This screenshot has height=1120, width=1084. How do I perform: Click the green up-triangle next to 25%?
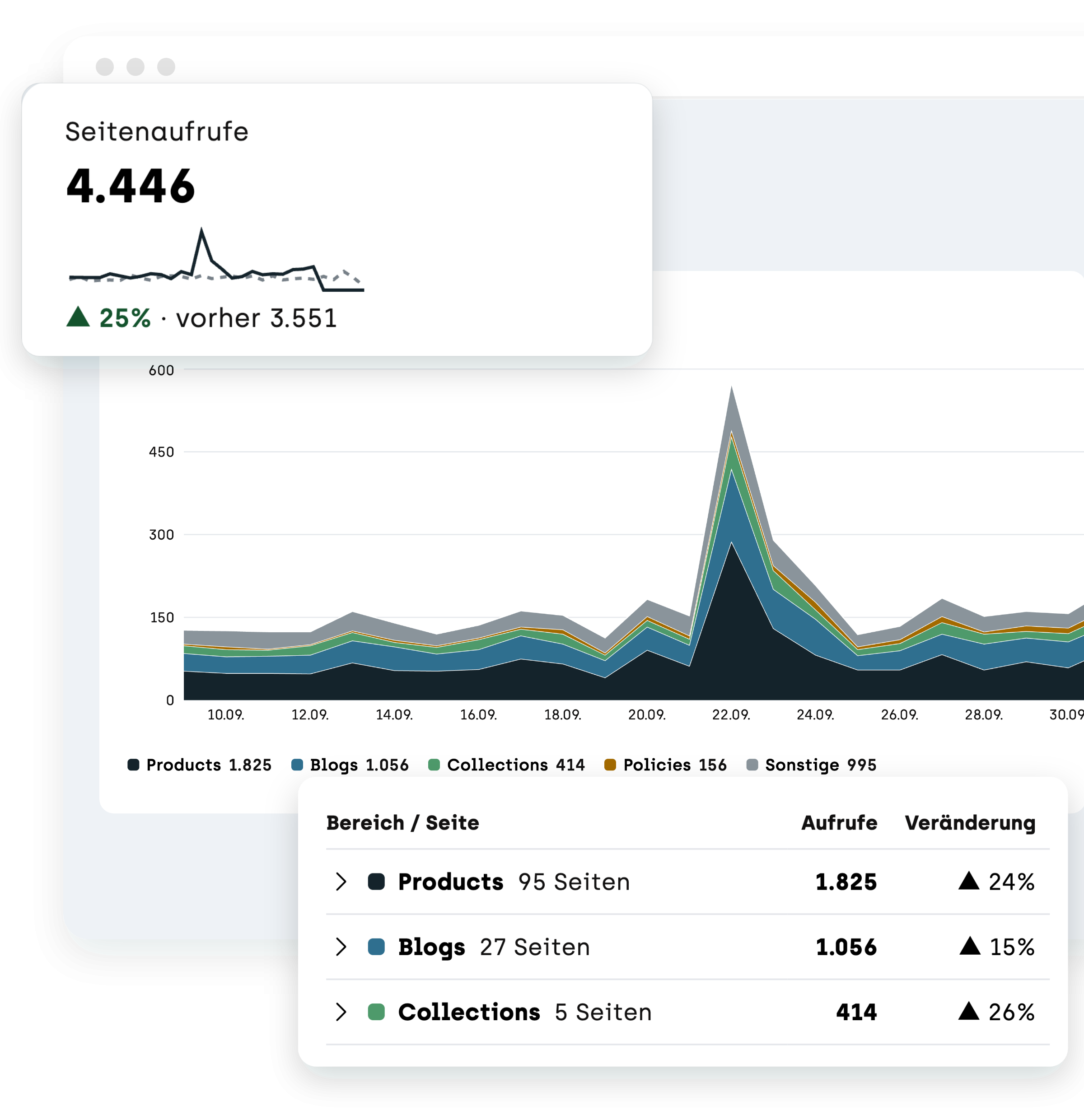[78, 317]
